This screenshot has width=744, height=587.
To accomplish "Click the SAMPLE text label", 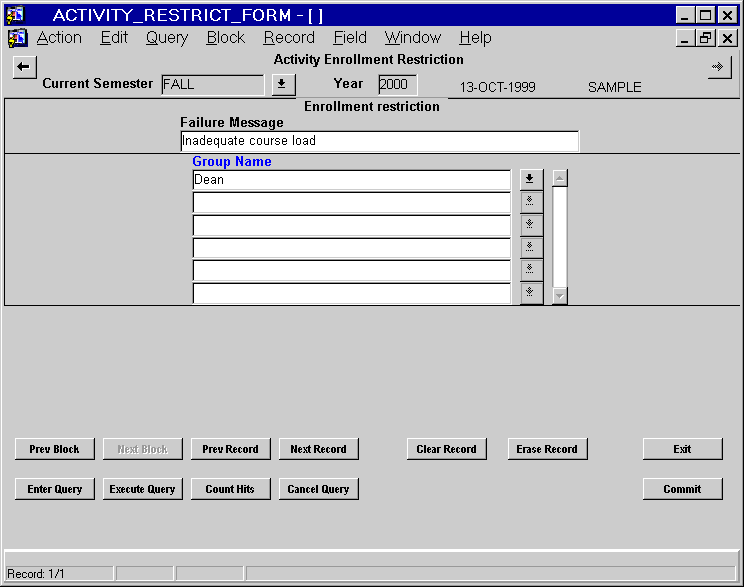I will [614, 87].
